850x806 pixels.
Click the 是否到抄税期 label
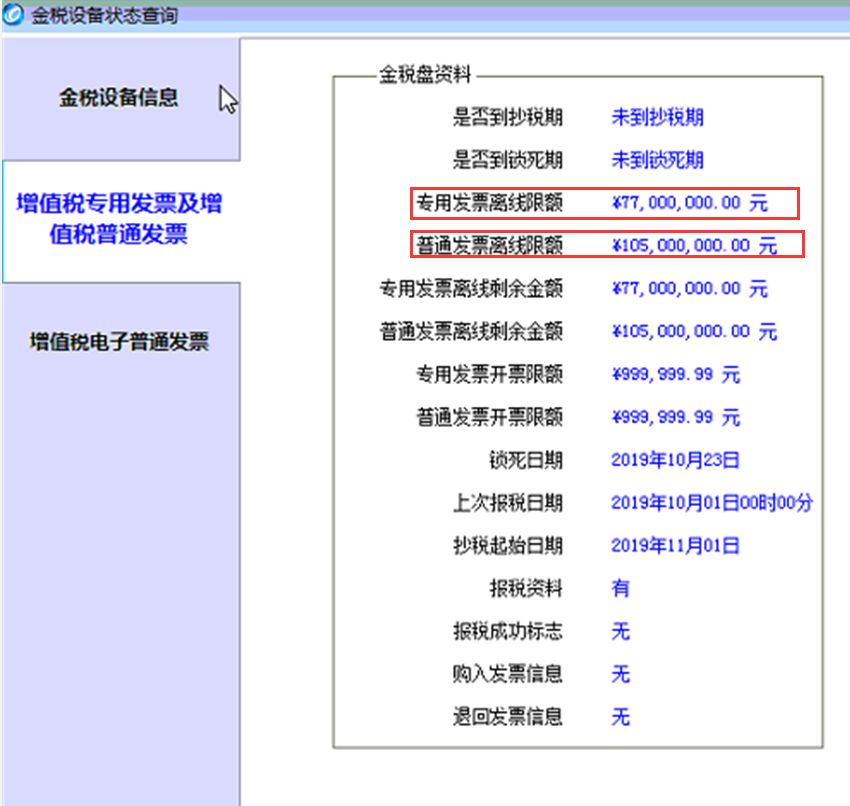(x=508, y=117)
